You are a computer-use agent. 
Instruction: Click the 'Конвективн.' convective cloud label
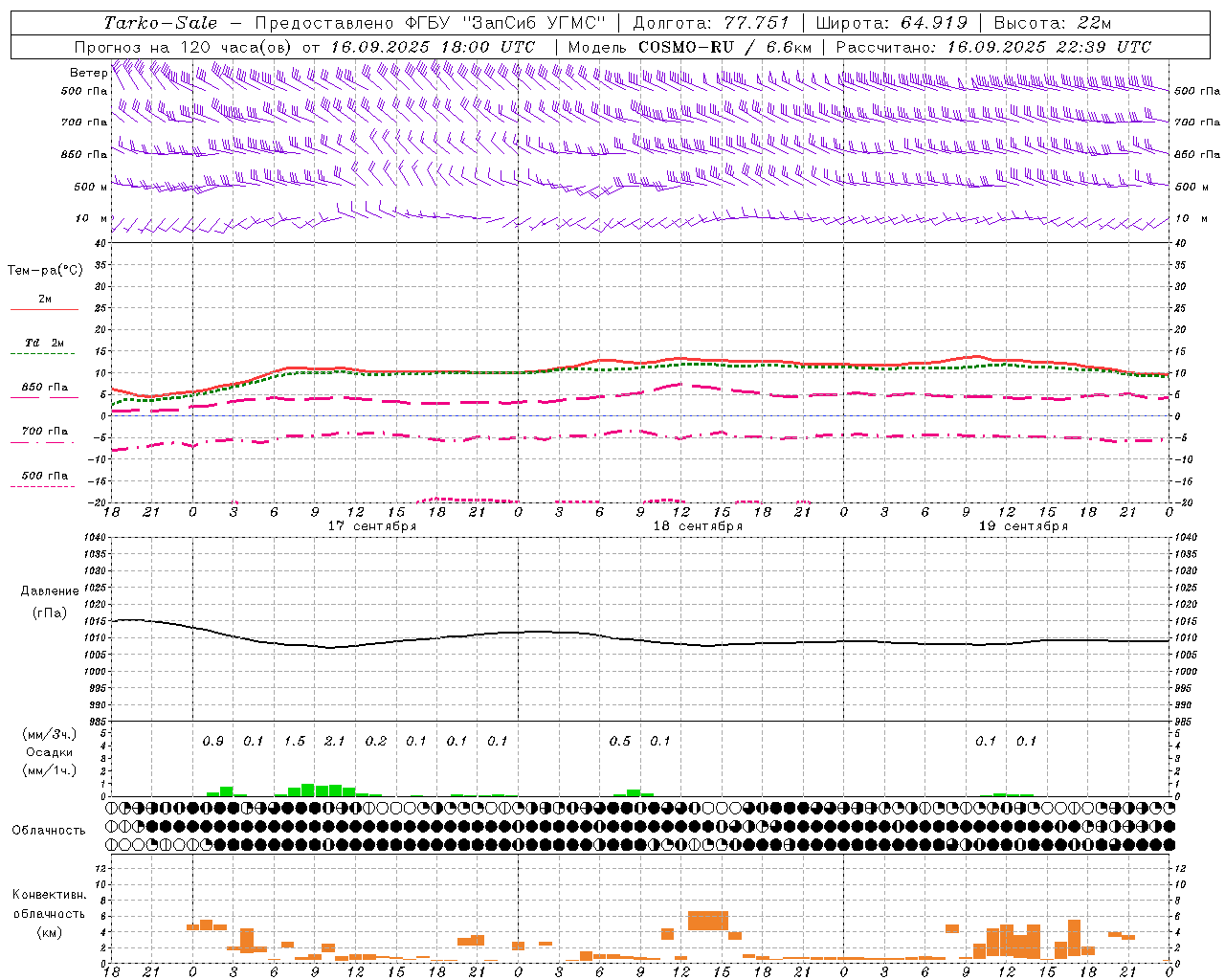(50, 895)
